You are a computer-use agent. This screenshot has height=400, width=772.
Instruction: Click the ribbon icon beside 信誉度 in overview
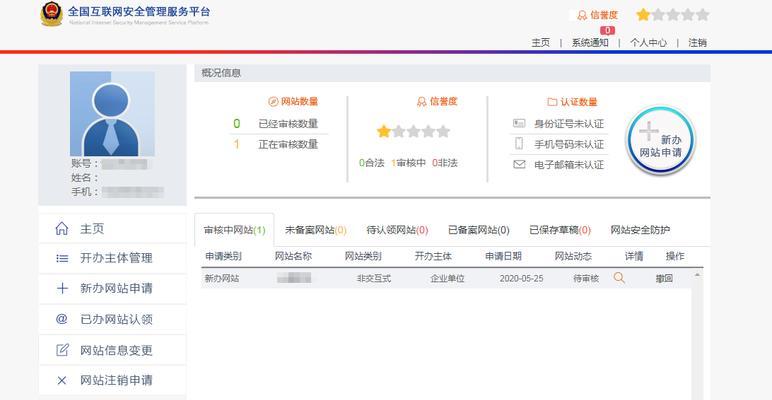click(421, 101)
